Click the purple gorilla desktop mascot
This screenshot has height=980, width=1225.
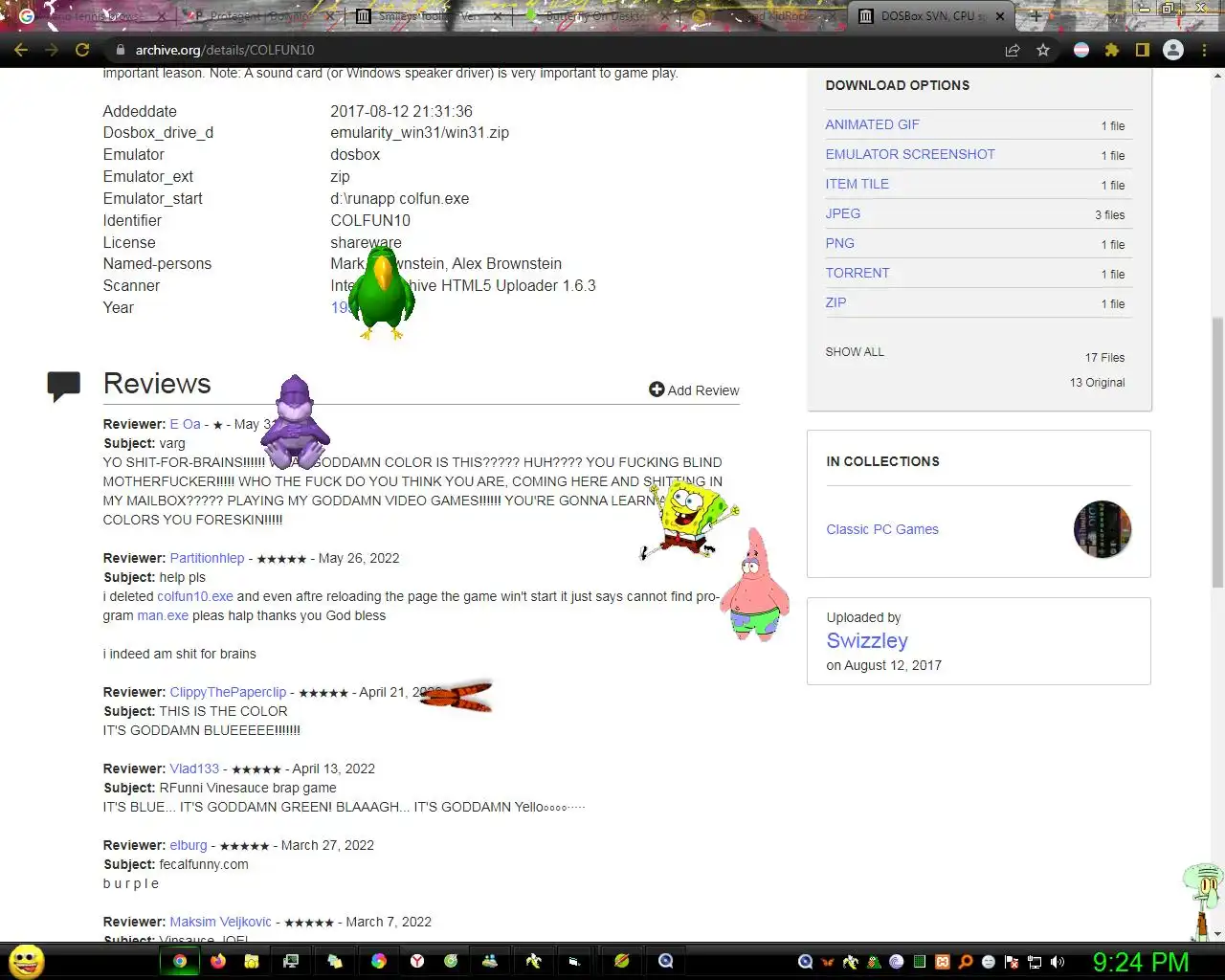pos(296,421)
